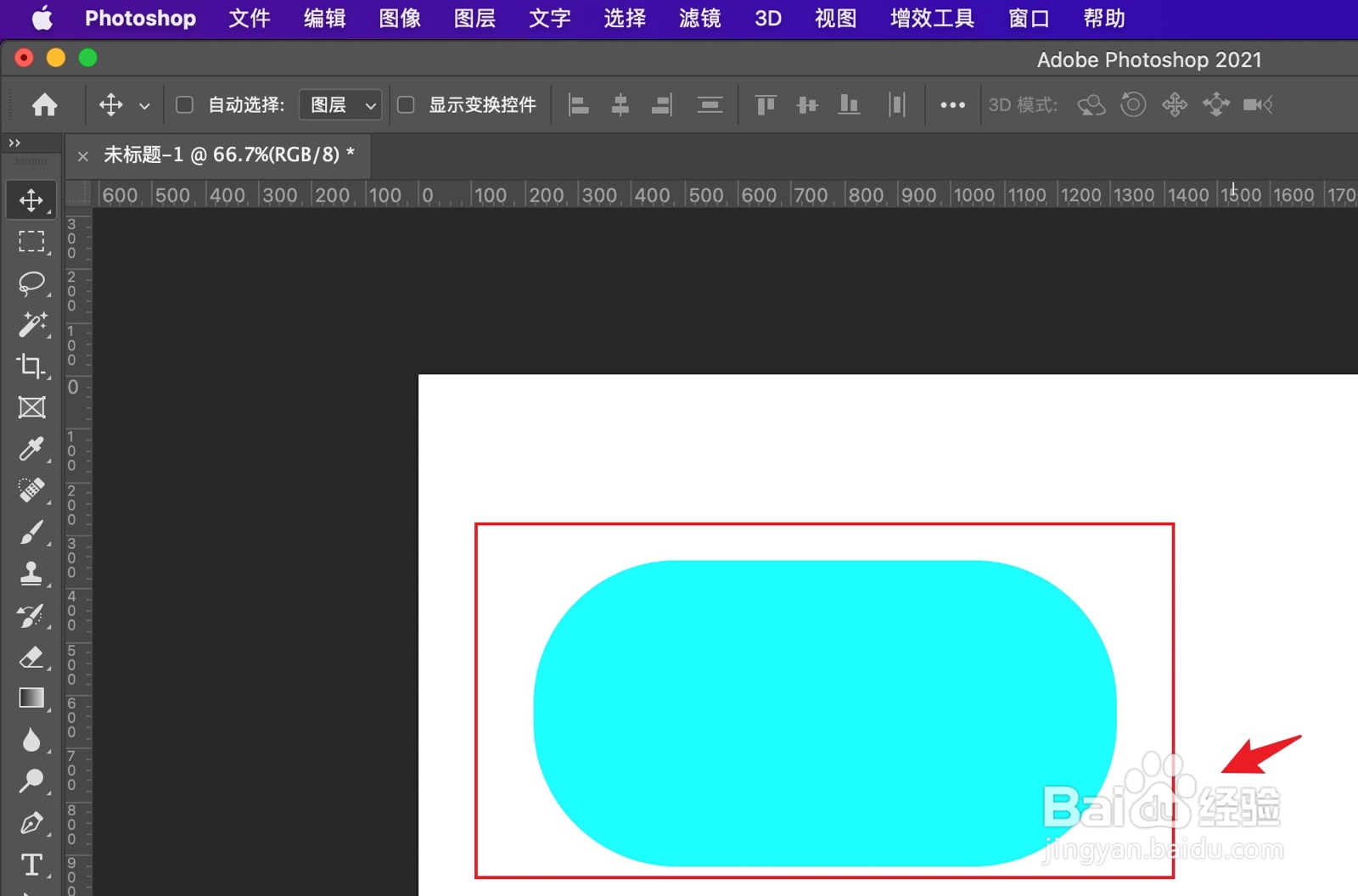1358x896 pixels.
Task: Select the History Brush tool
Action: point(31,615)
